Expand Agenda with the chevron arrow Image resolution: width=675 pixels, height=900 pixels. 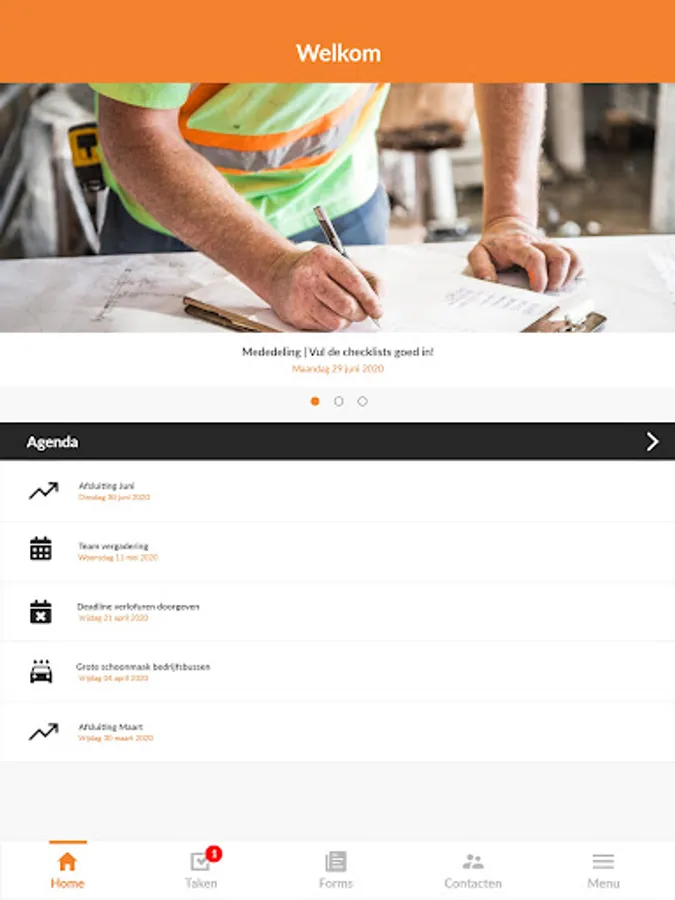[x=652, y=441]
